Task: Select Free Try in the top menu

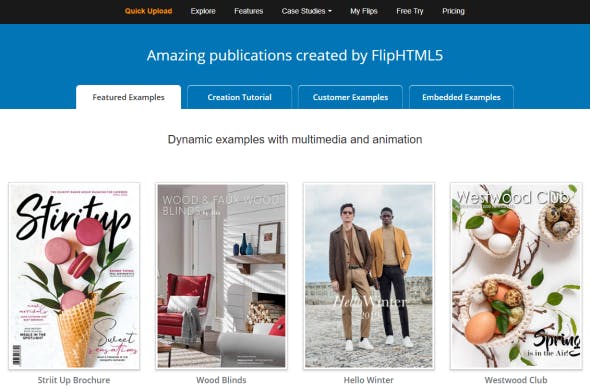Action: coord(410,11)
